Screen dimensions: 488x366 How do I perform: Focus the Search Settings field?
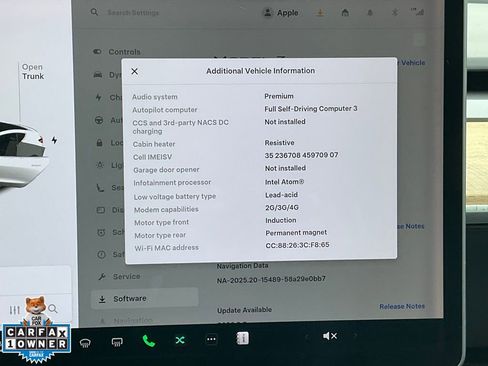133,13
